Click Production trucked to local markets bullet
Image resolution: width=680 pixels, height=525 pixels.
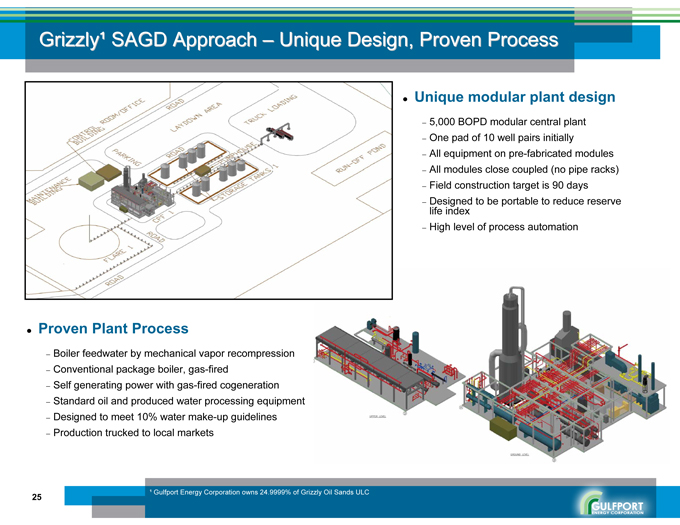click(133, 432)
